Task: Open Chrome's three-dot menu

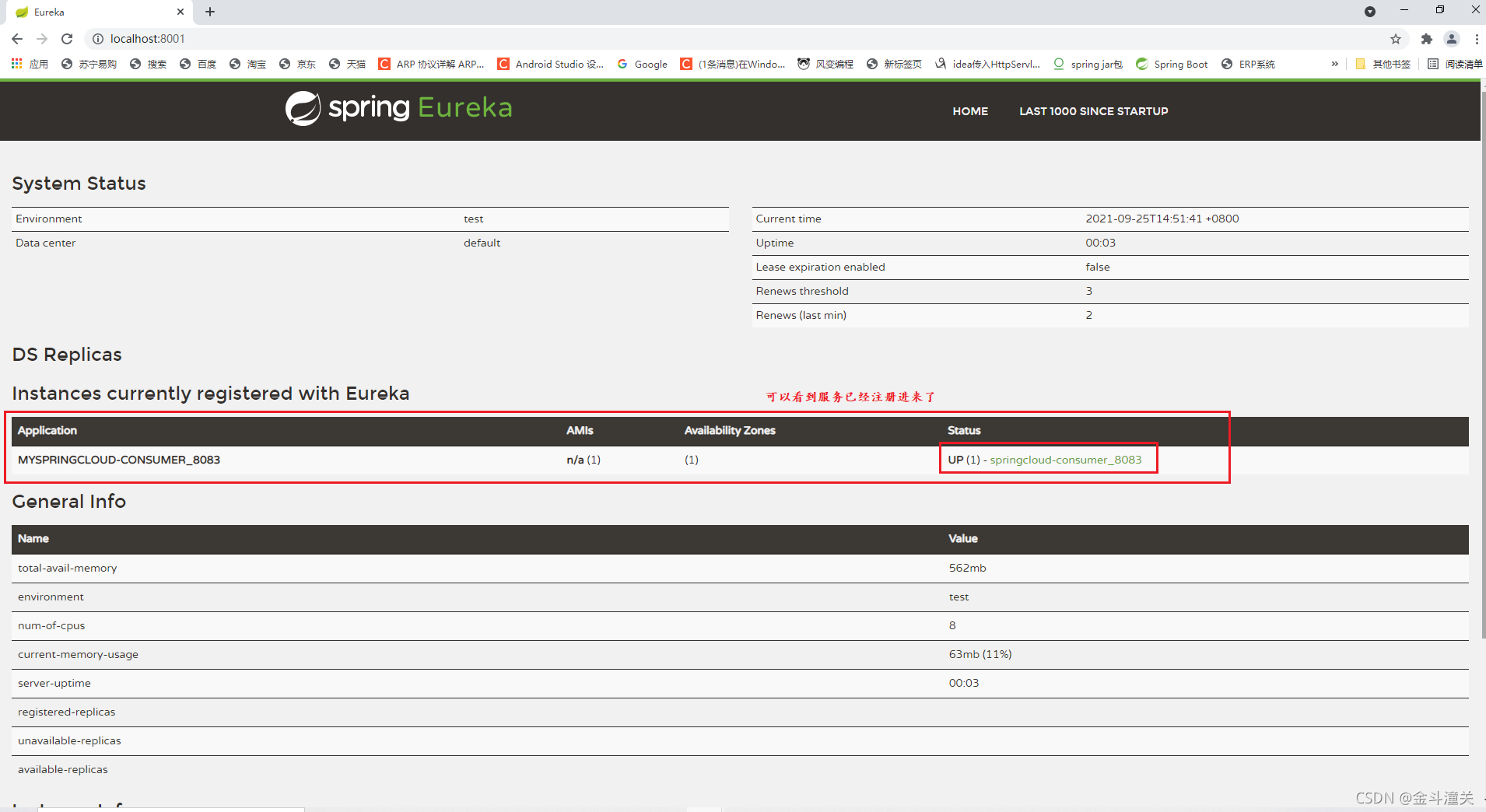Action: tap(1477, 39)
